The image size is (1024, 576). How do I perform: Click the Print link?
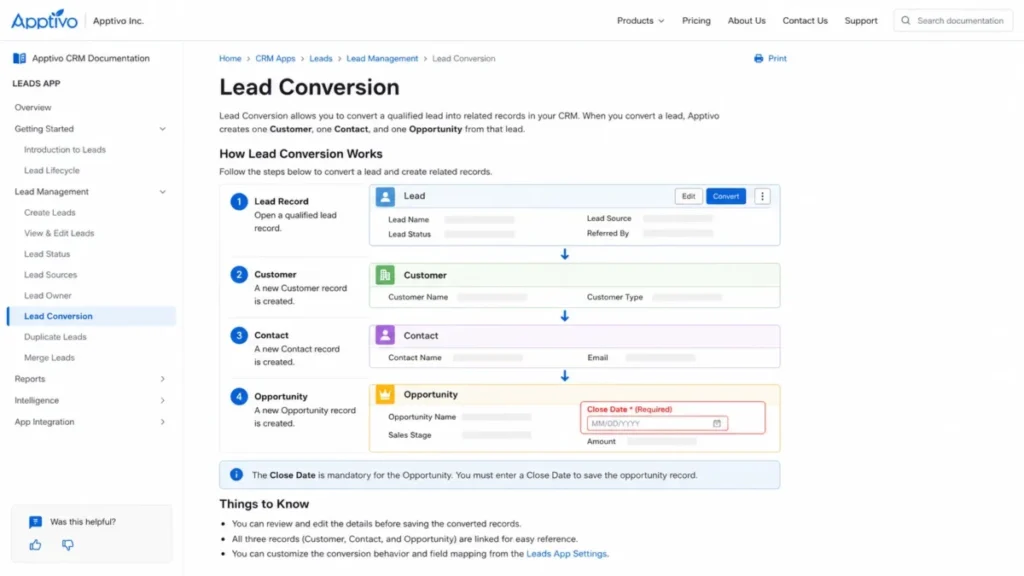pos(777,58)
